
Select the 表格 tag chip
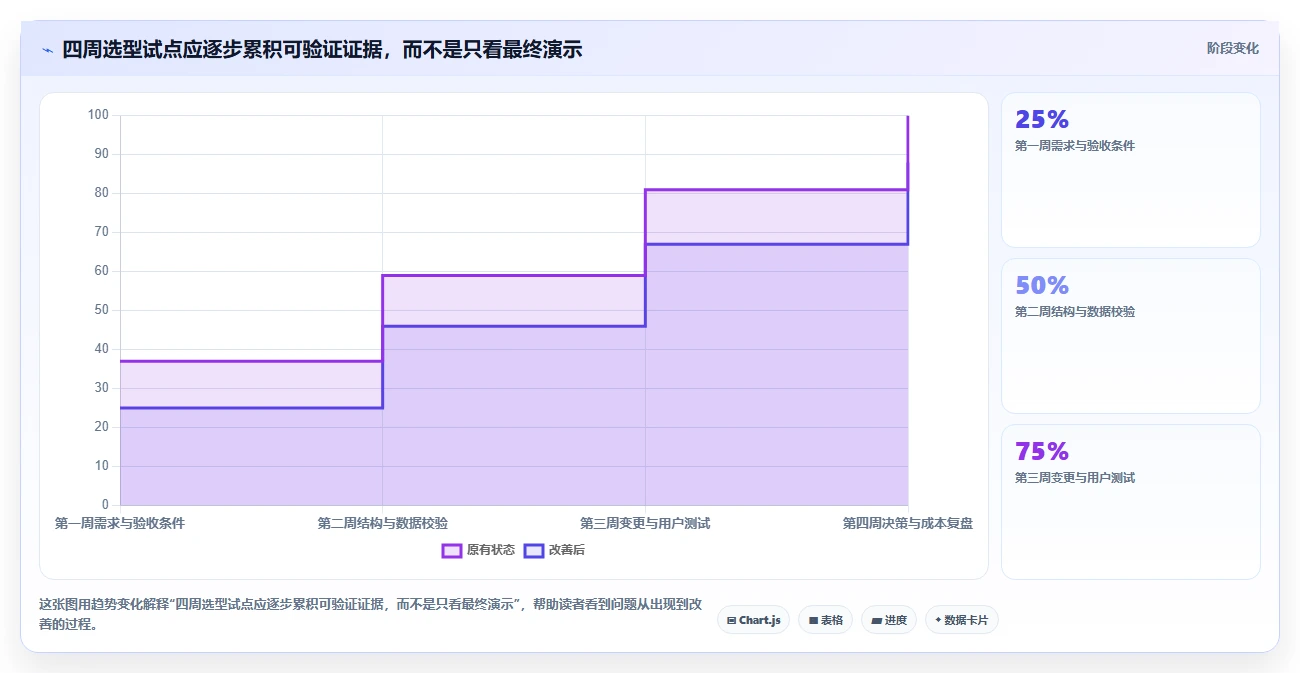825,620
